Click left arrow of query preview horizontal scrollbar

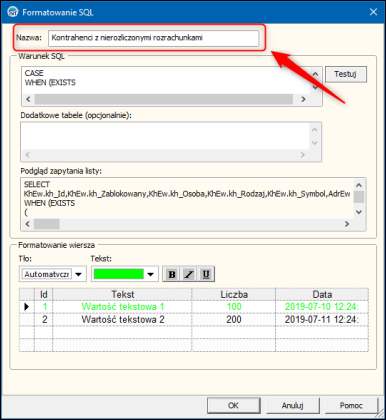pyautogui.click(x=28, y=224)
